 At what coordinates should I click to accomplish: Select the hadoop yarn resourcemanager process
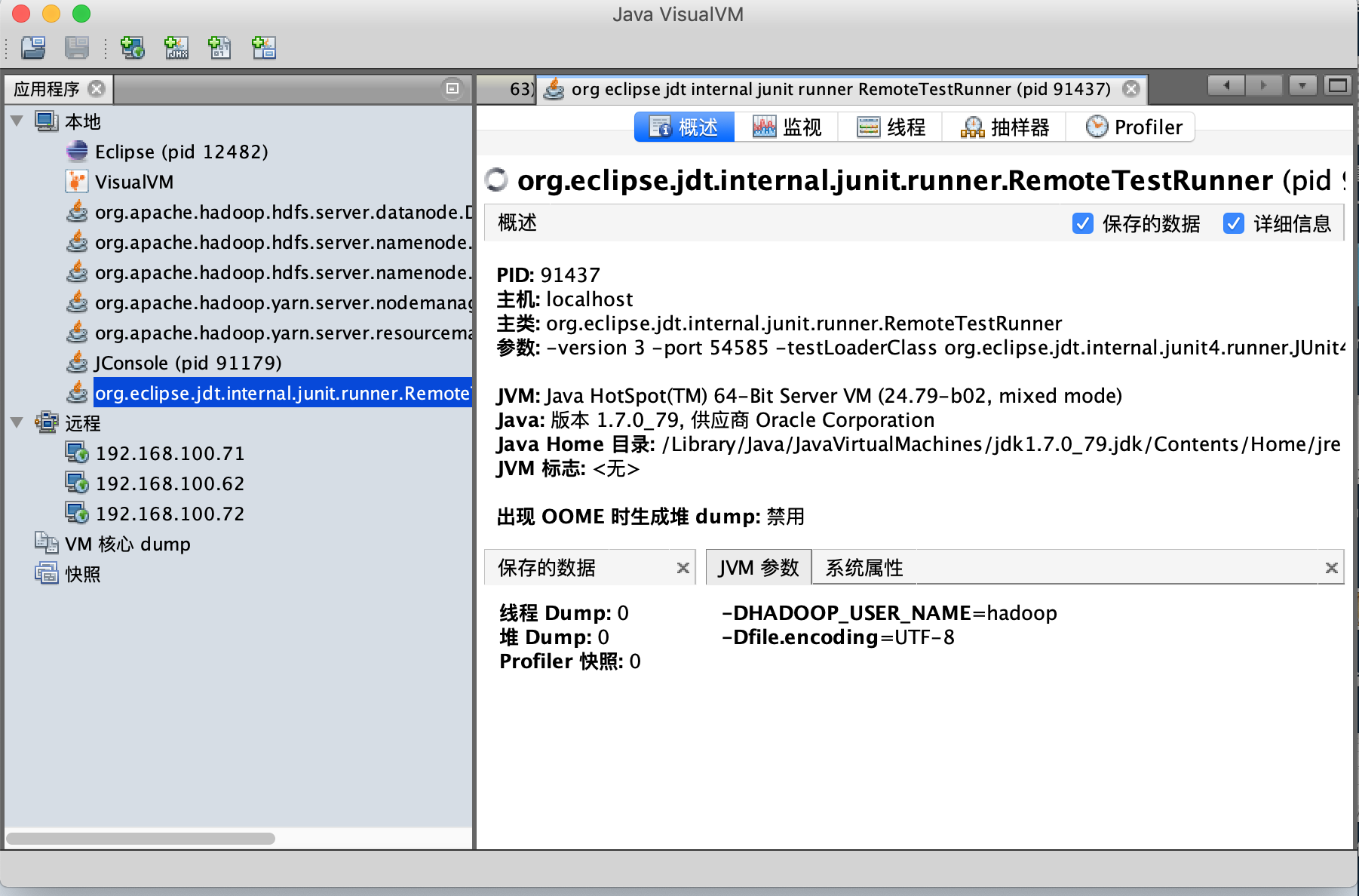283,333
